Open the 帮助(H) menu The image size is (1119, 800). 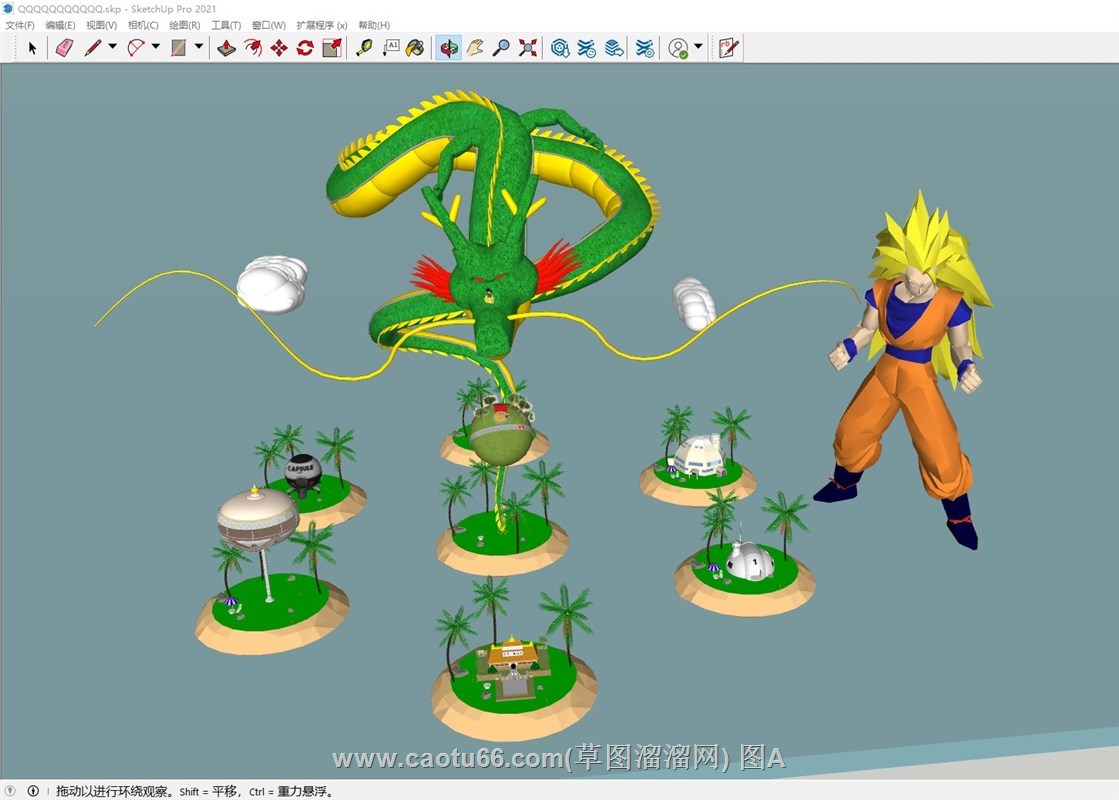pyautogui.click(x=374, y=25)
